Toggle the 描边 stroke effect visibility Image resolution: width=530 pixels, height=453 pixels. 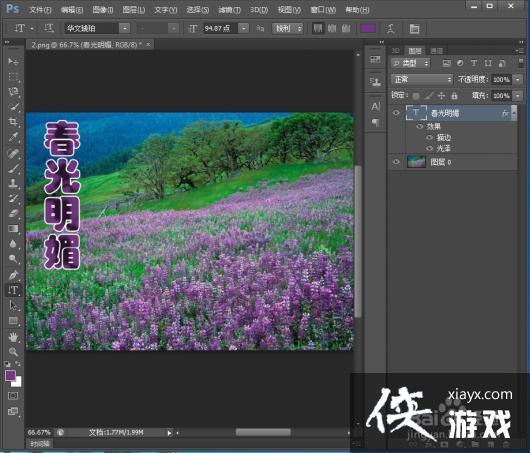coord(429,137)
